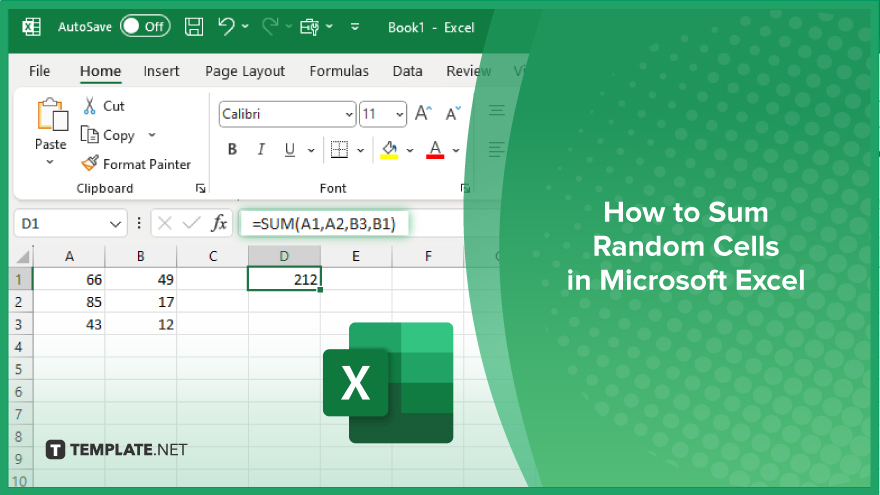
Task: Click the Redo arrow icon
Action: pyautogui.click(x=271, y=26)
